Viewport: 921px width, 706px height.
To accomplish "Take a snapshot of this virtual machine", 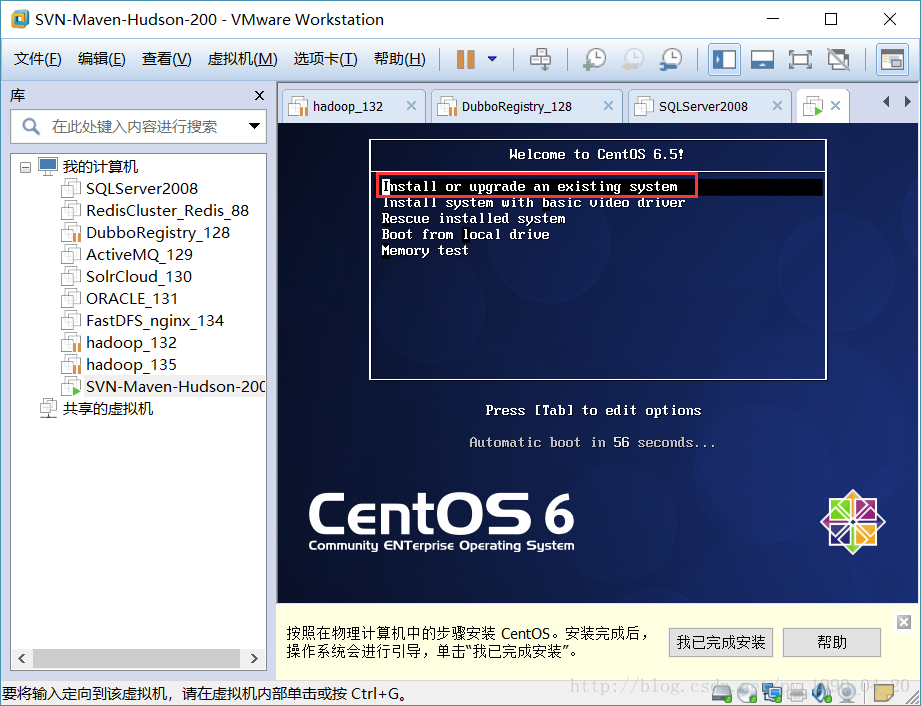I will pos(594,59).
